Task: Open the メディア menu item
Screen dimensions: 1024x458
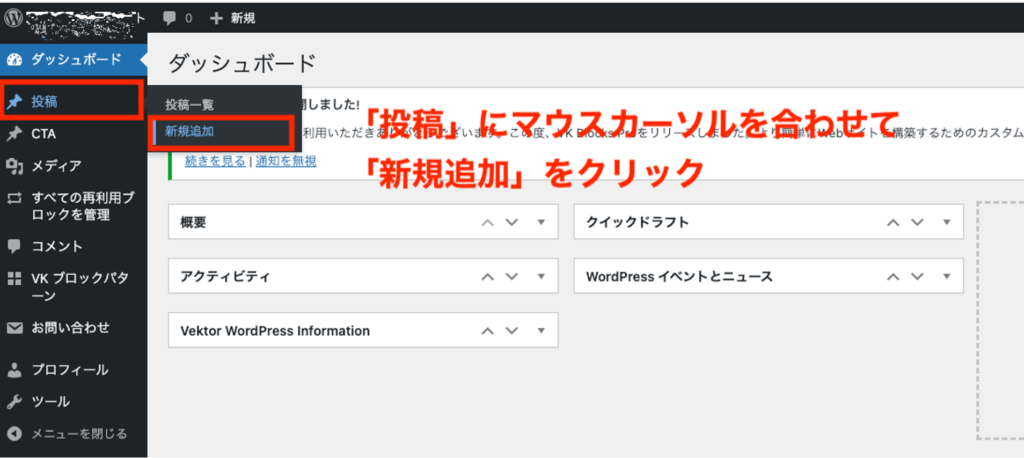Action: pyautogui.click(x=74, y=166)
